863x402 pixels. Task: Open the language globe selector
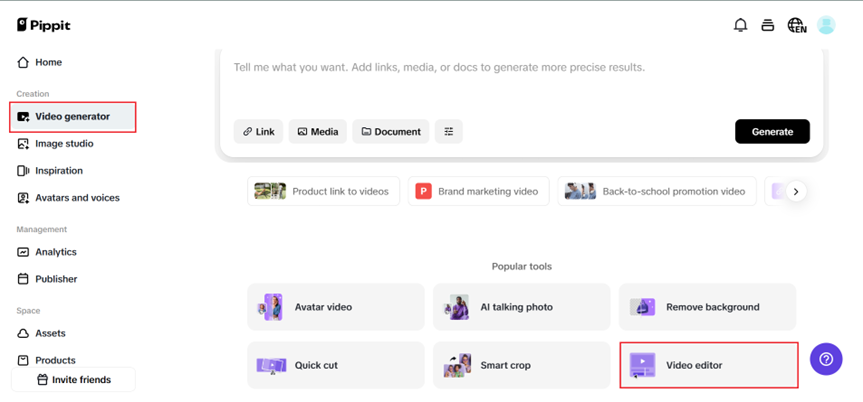796,25
